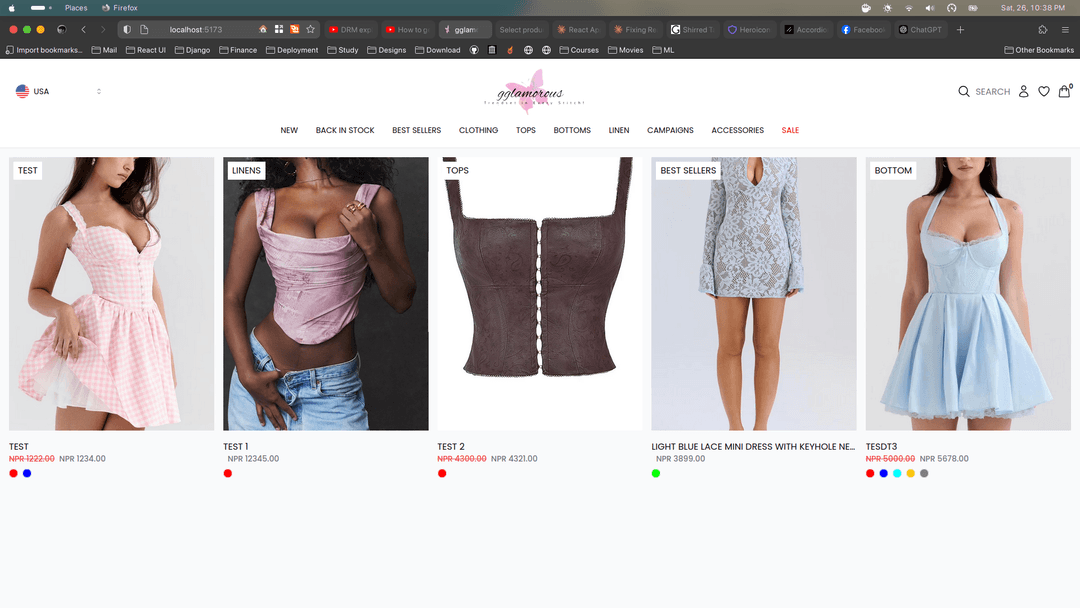The height and width of the screenshot is (608, 1080).
Task: Select the green swatch on lace dress
Action: click(x=656, y=473)
